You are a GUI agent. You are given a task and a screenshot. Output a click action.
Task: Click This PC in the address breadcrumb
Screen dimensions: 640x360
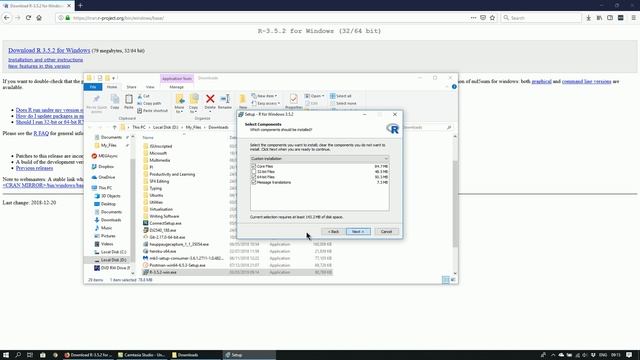pyautogui.click(x=139, y=127)
